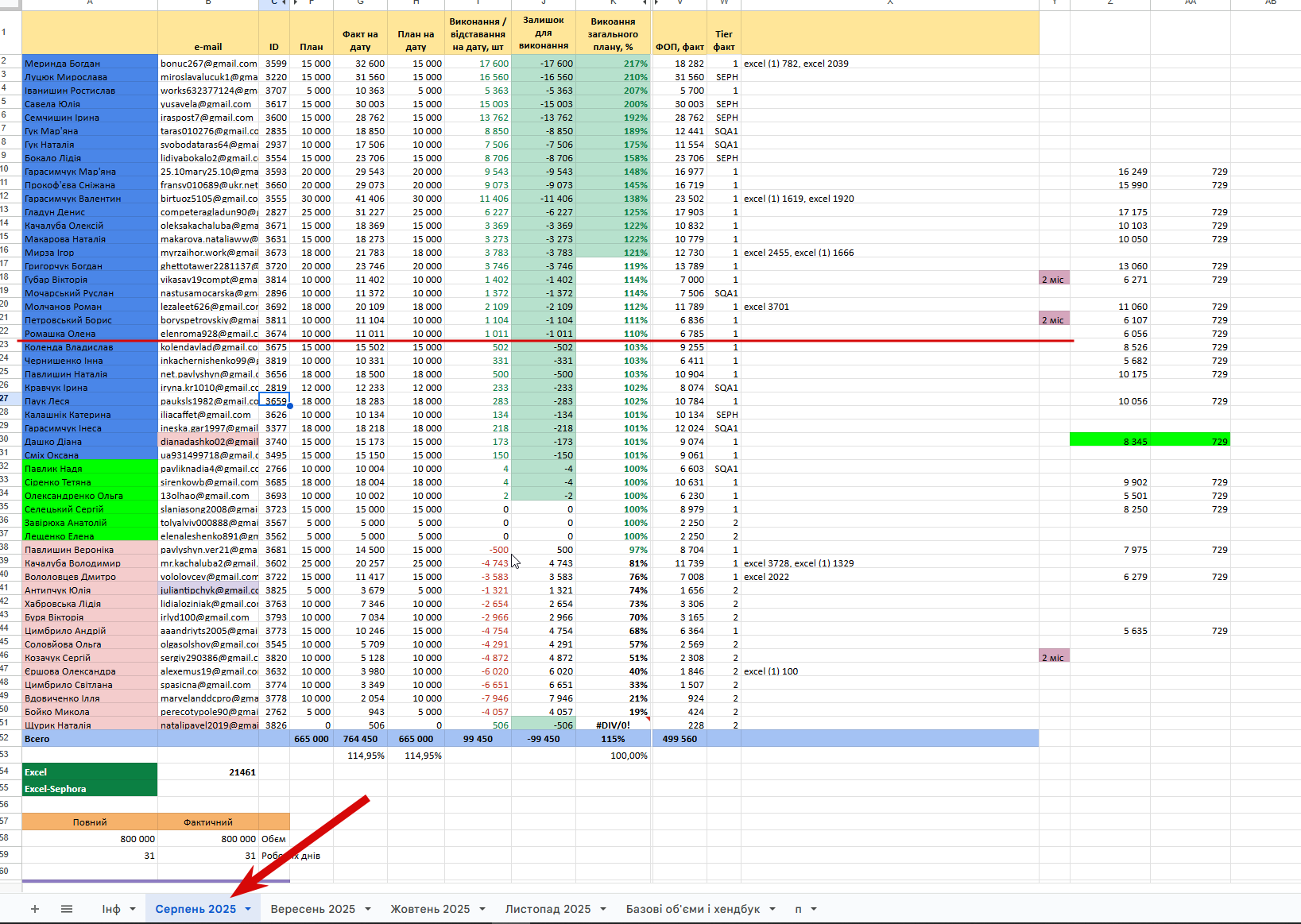This screenshot has height=924, width=1301.
Task: Click the email fransv010689@ukr.net
Action: point(208,185)
